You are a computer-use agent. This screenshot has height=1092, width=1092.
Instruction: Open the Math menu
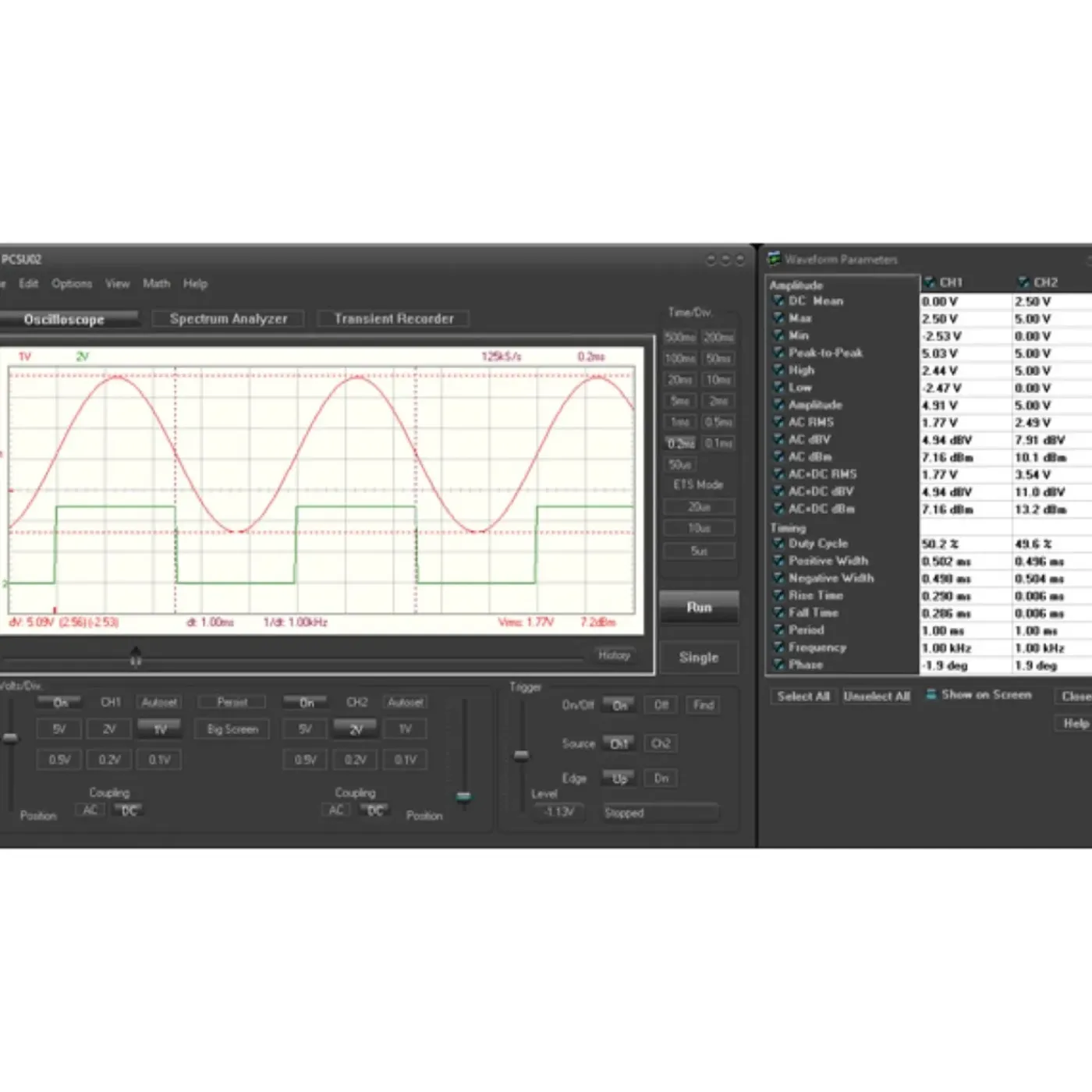[x=156, y=283]
